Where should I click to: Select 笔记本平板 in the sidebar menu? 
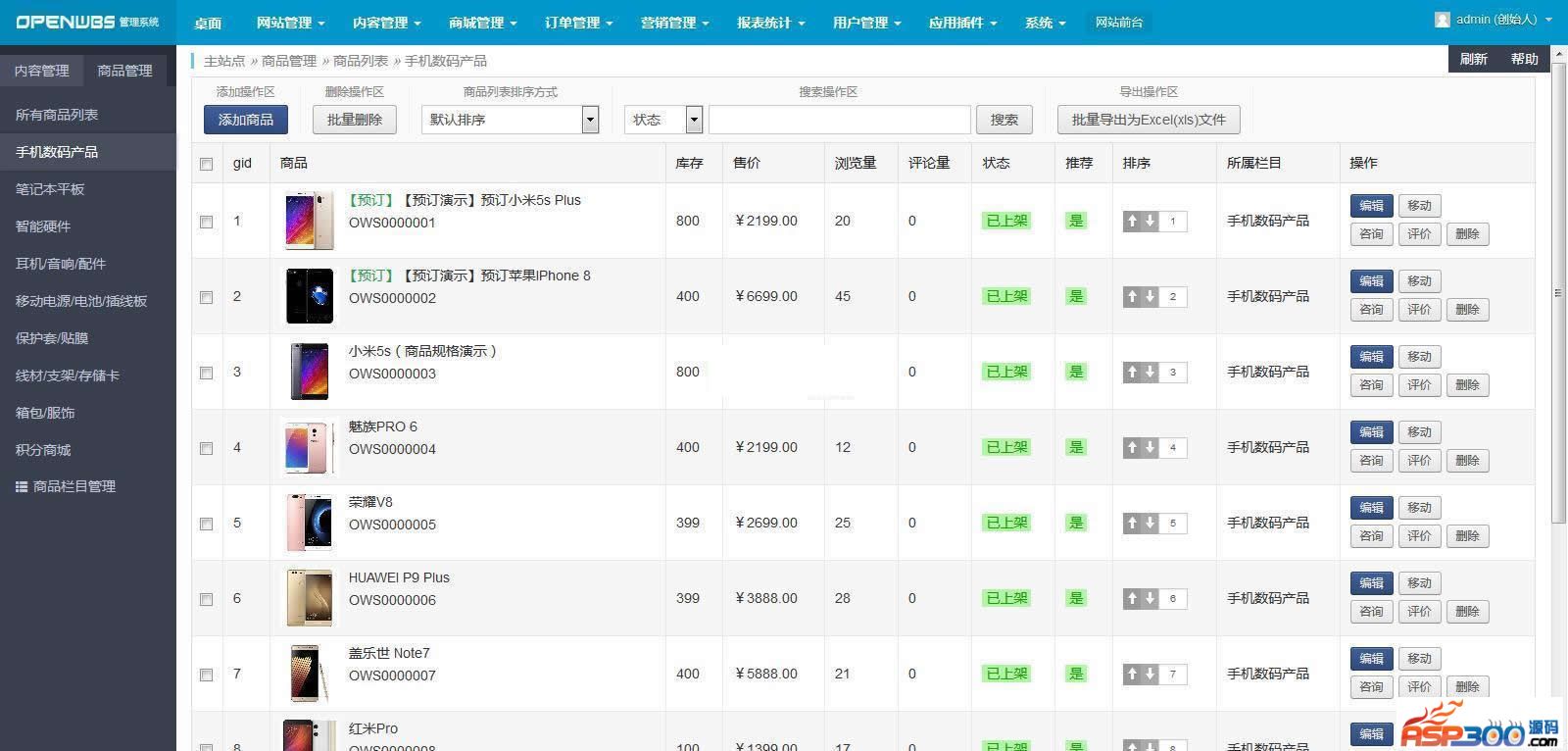pyautogui.click(x=50, y=189)
